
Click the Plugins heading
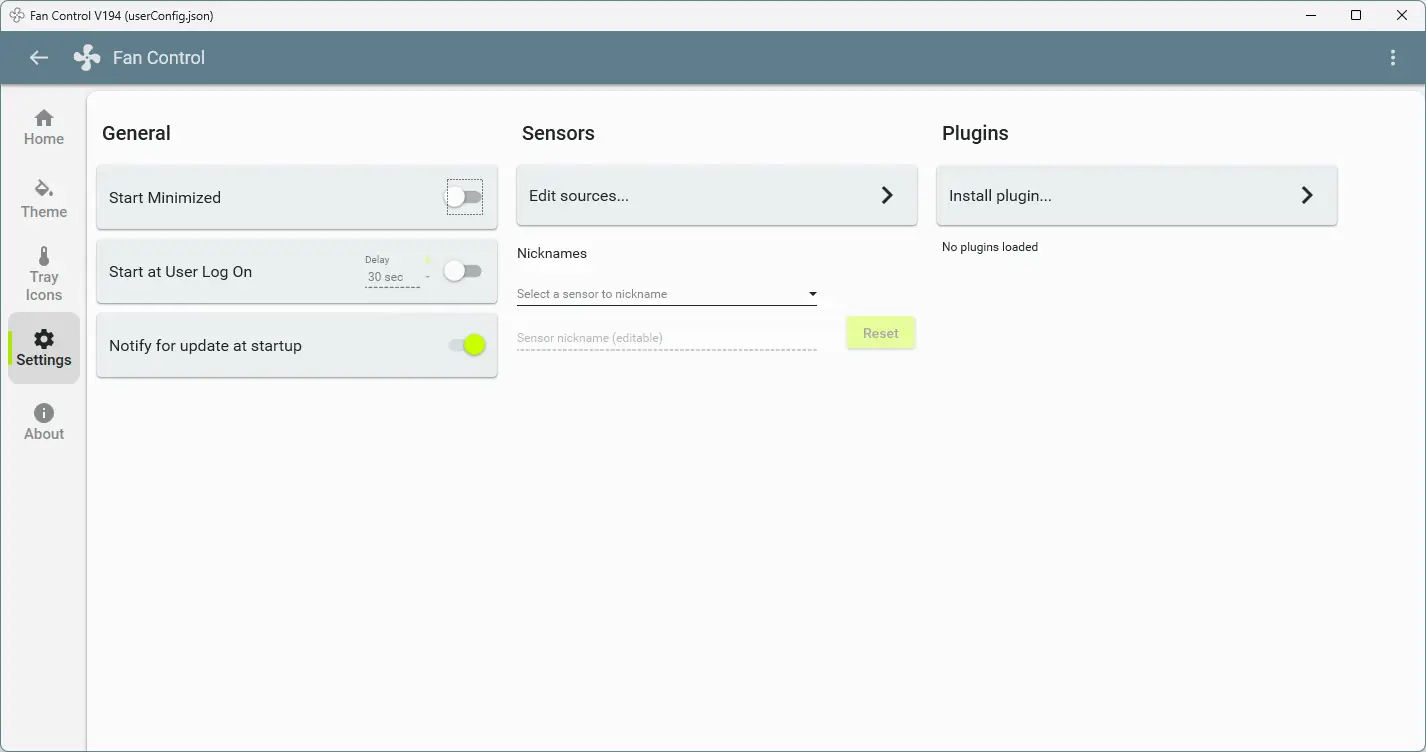975,133
